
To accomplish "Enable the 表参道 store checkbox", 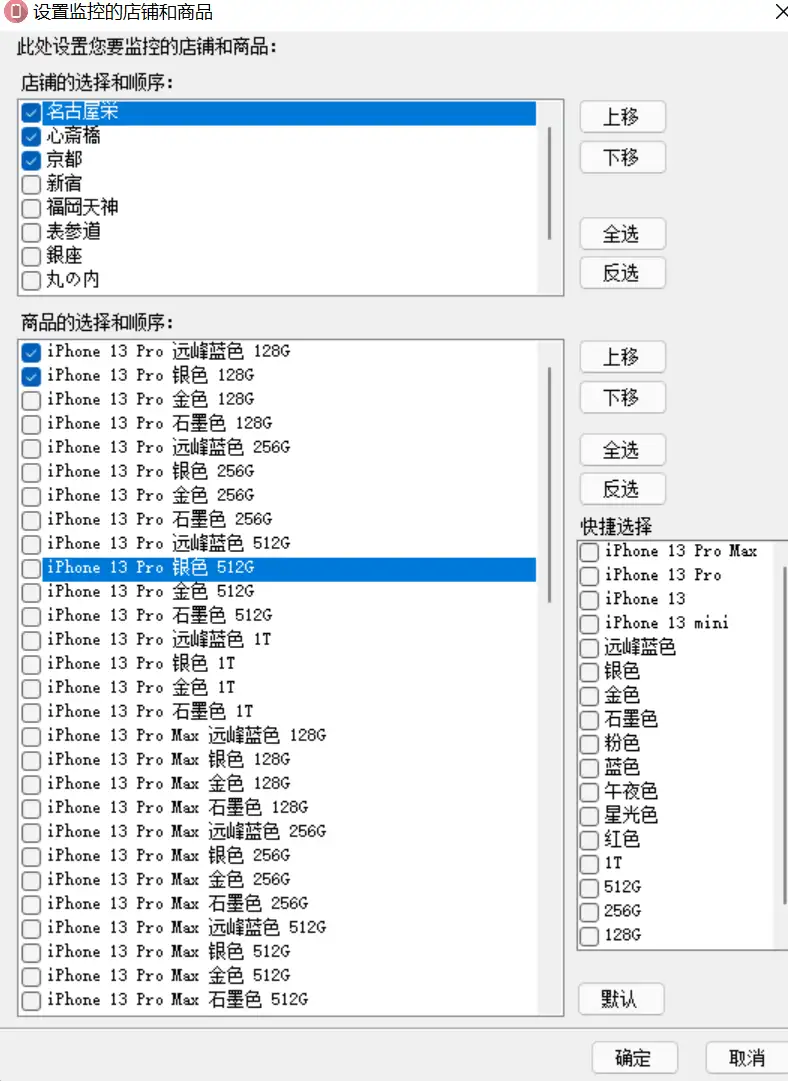I will 31,232.
